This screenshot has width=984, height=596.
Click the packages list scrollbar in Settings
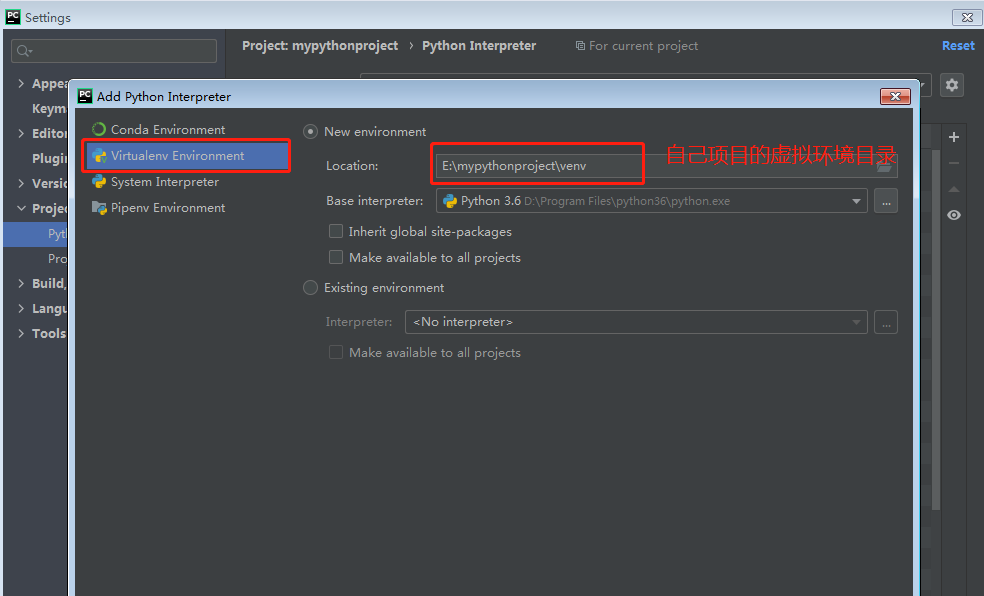click(936, 329)
